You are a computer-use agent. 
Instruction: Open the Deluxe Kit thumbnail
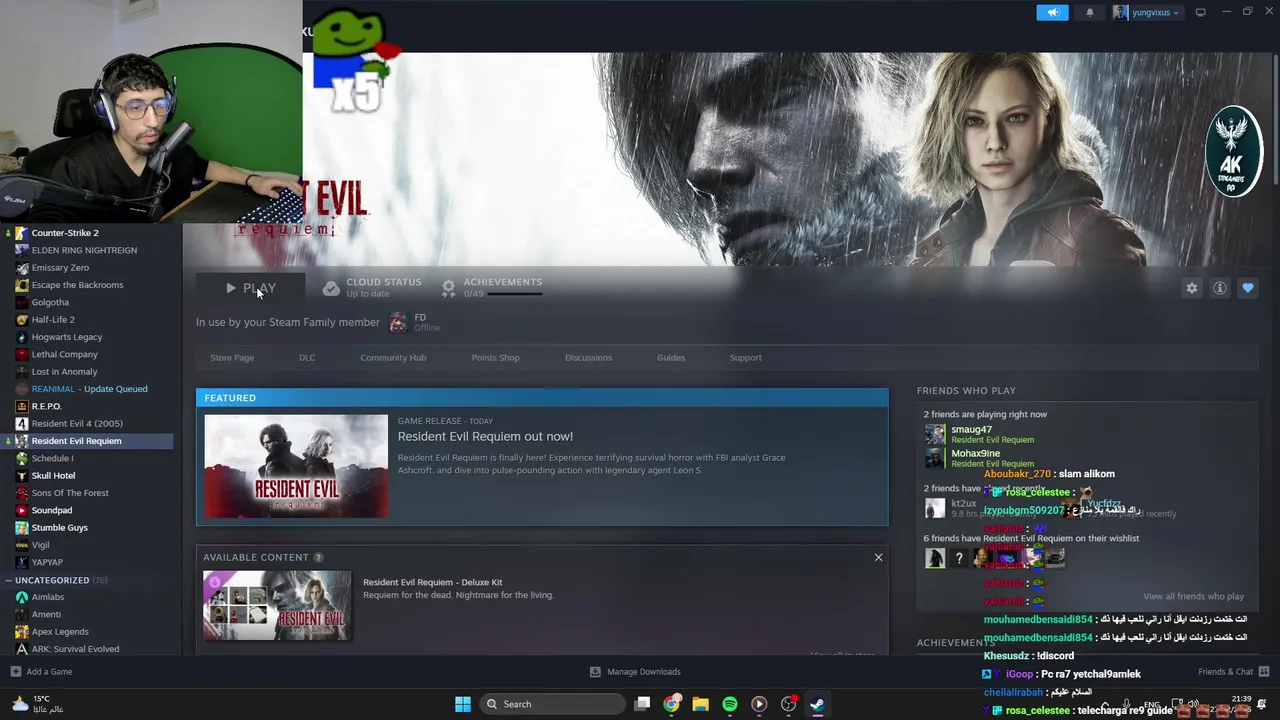pos(277,605)
